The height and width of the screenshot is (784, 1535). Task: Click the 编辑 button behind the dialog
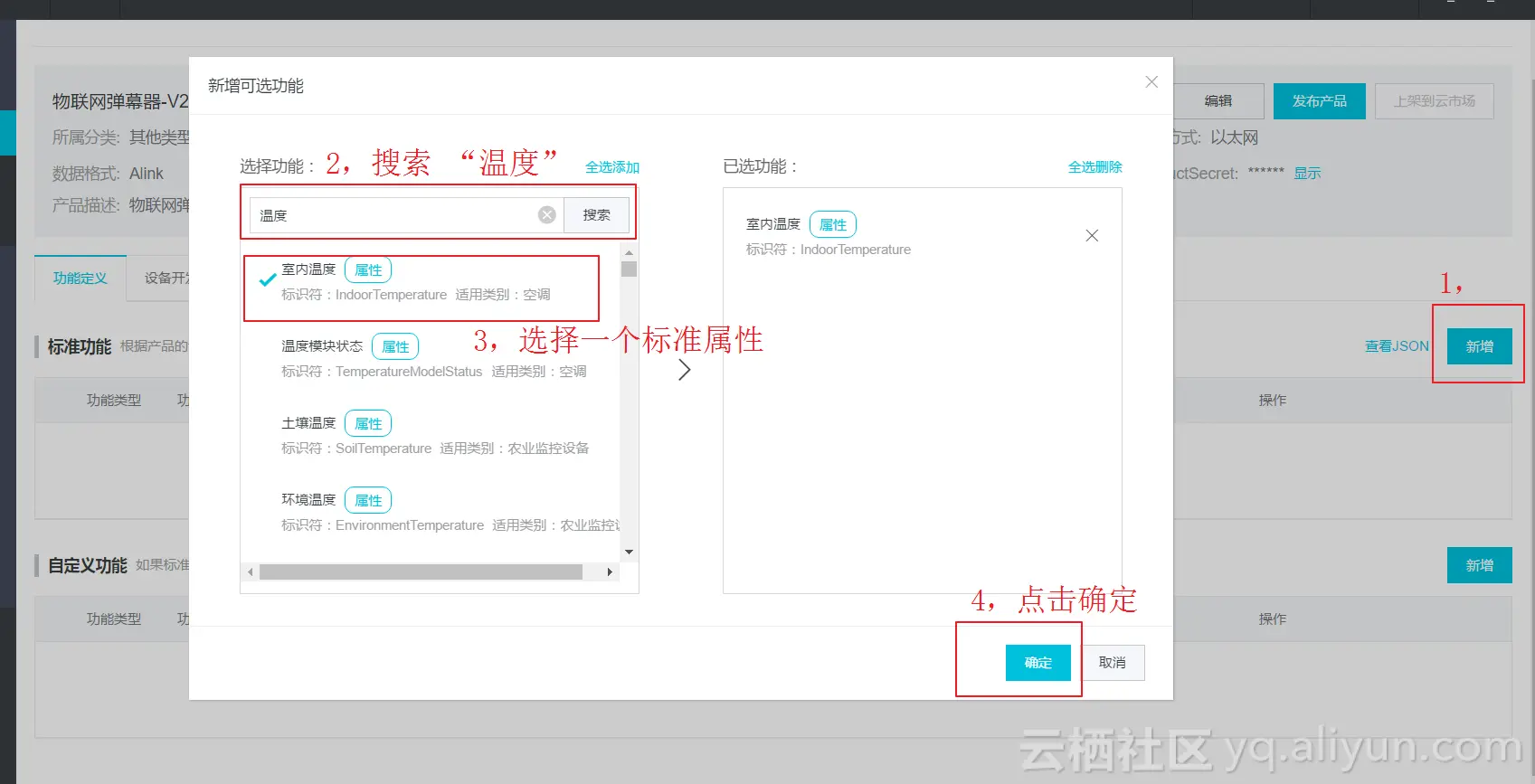pyautogui.click(x=1218, y=101)
